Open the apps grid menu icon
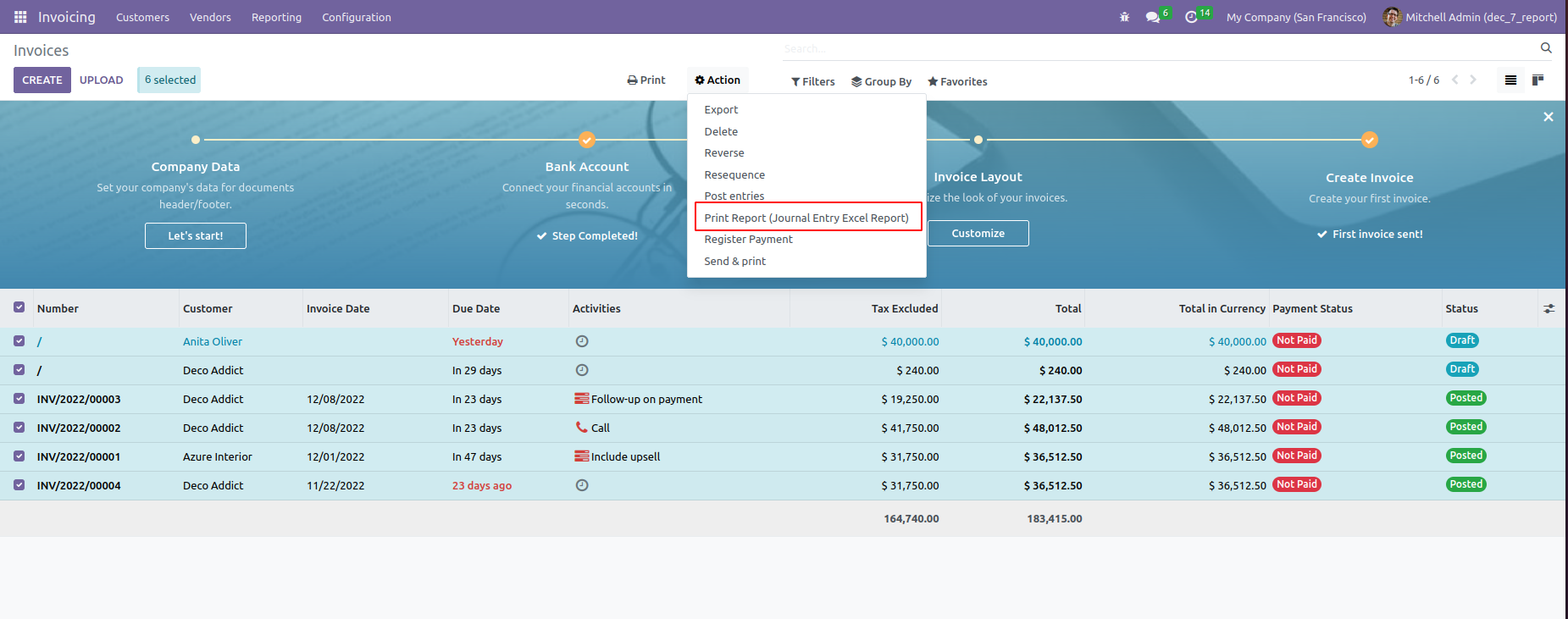Screen dimensions: 1568x619 [x=20, y=17]
